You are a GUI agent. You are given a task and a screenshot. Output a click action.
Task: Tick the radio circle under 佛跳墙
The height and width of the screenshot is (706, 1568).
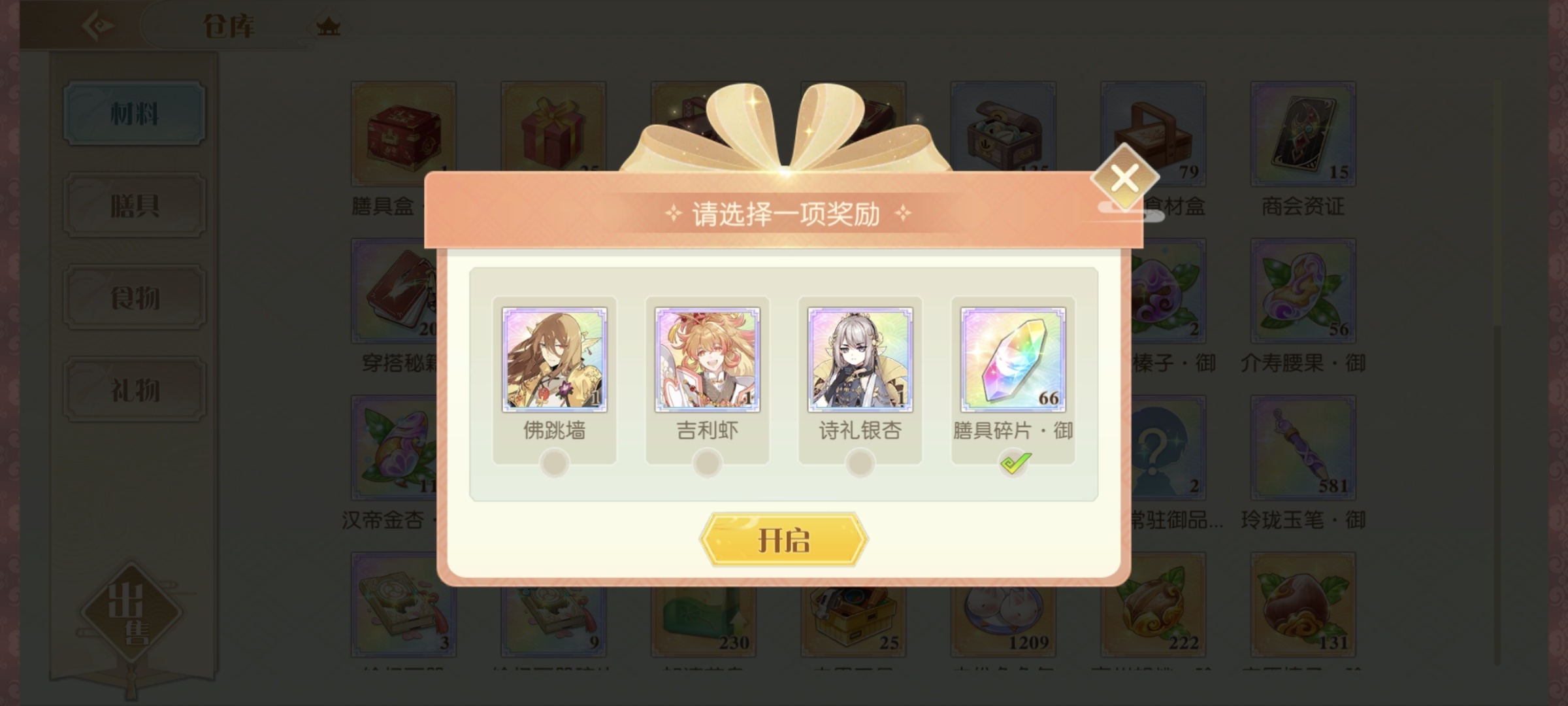coord(554,463)
